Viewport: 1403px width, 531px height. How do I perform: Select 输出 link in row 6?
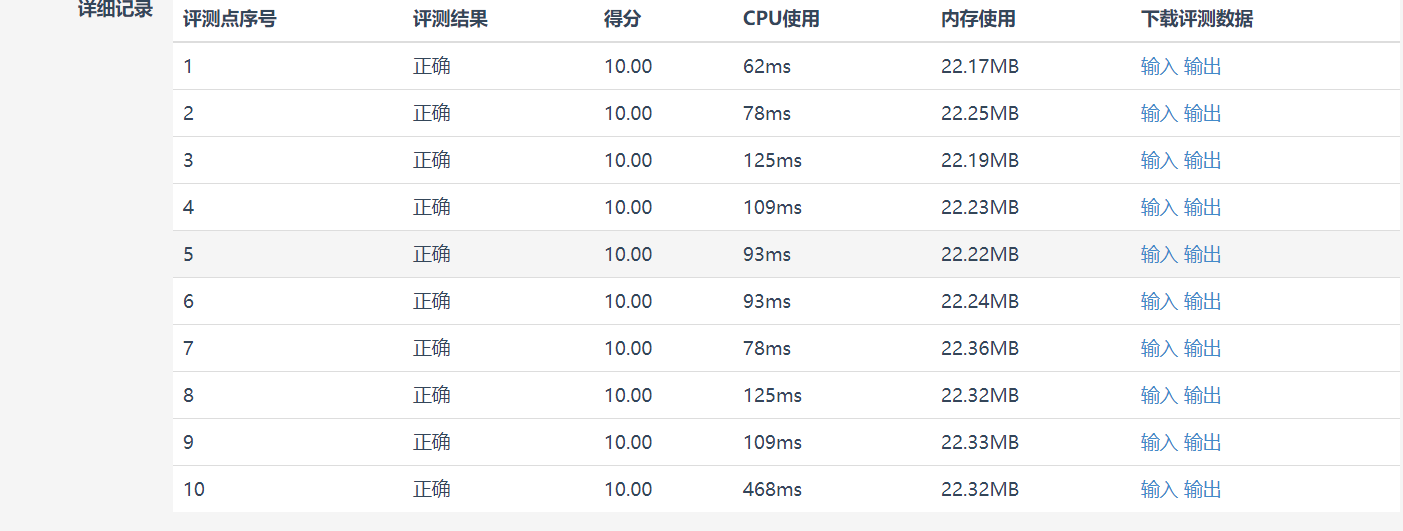(1202, 302)
